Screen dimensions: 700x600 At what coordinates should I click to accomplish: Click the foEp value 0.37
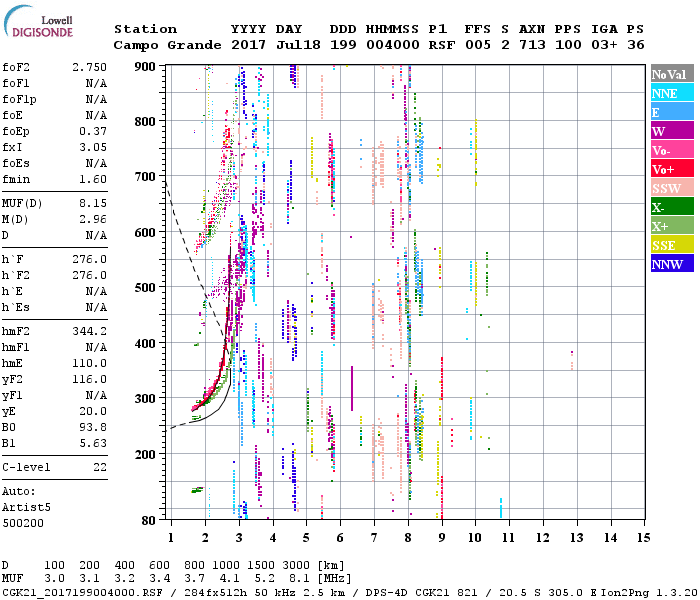click(x=93, y=132)
